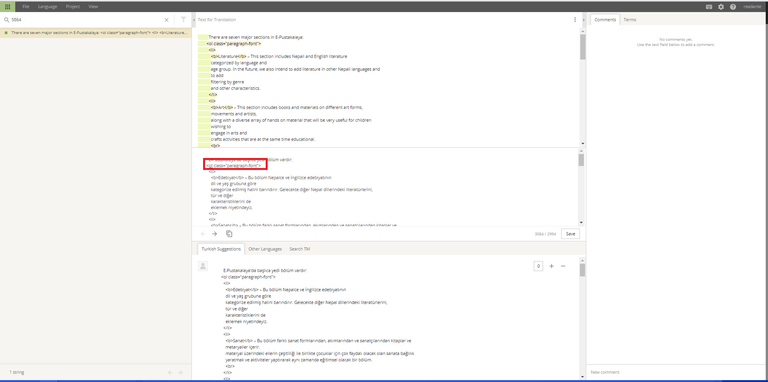This screenshot has width=768, height=382.
Task: Open the string filter funnel icon
Action: 183,20
